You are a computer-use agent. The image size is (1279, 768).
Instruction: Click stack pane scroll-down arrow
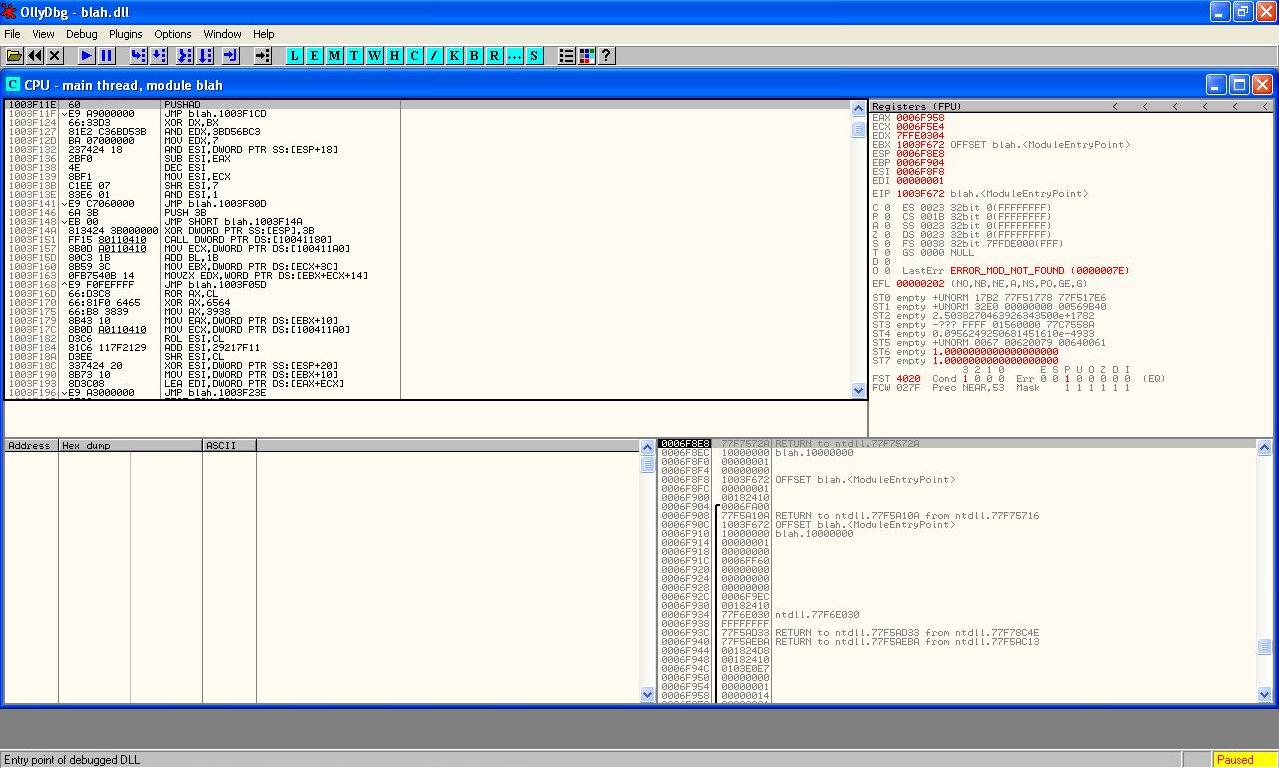[1265, 694]
